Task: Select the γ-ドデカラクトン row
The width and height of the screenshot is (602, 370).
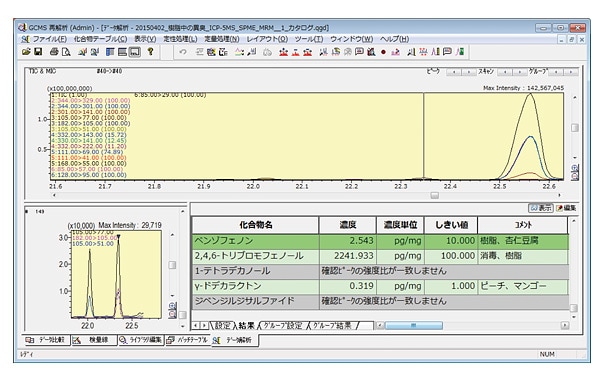Action: (x=380, y=286)
